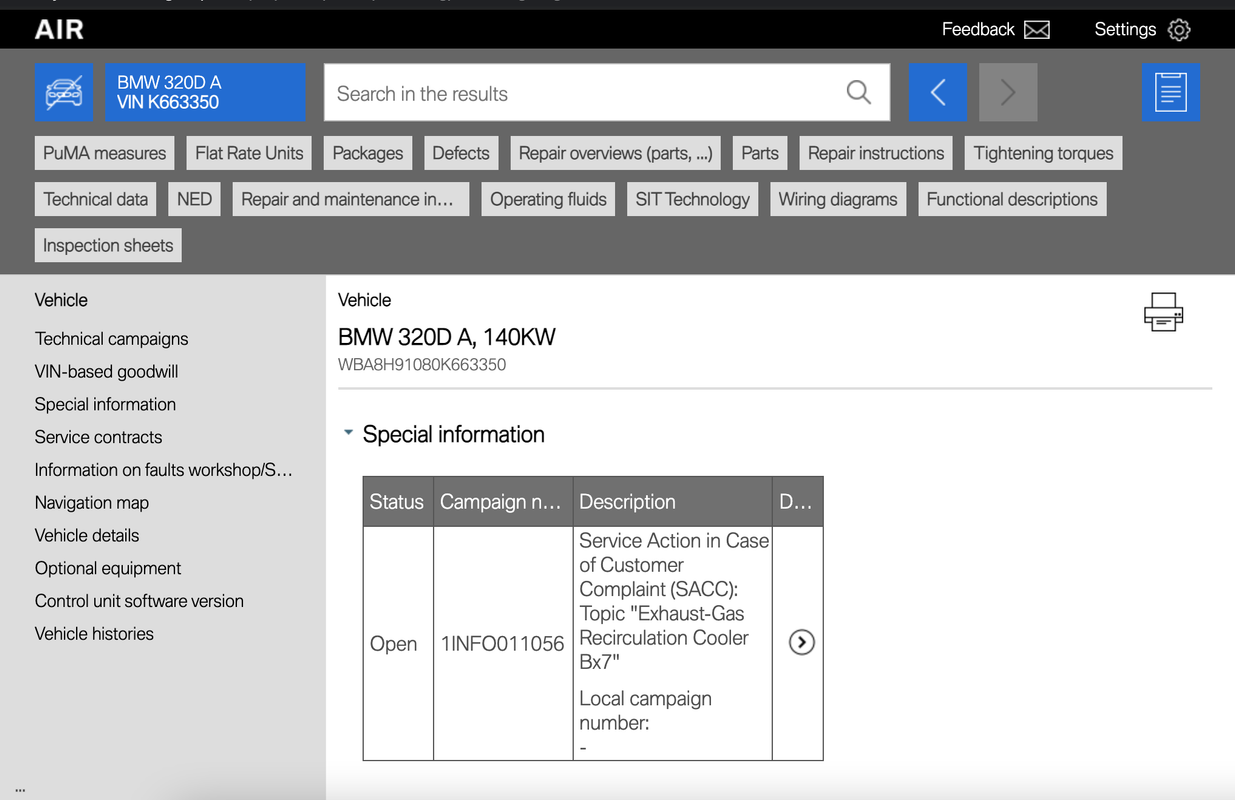This screenshot has width=1235, height=800.
Task: Click the vehicle identification car icon
Action: (x=64, y=93)
